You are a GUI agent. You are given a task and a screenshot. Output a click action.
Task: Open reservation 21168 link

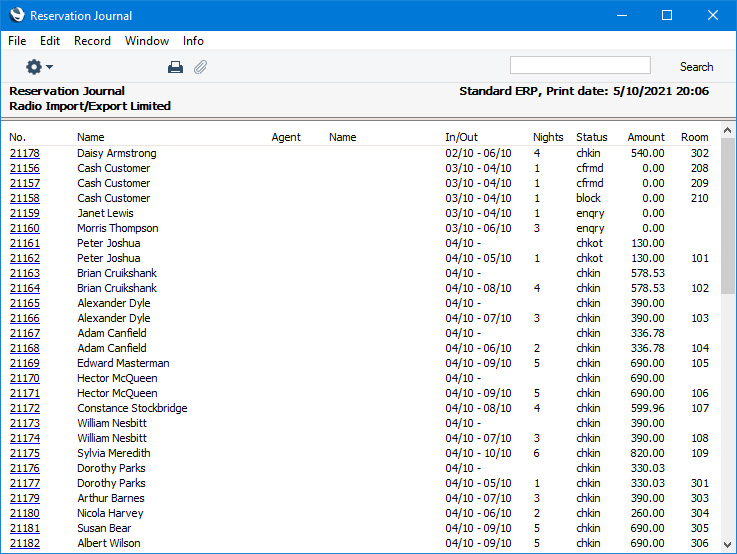pos(25,348)
